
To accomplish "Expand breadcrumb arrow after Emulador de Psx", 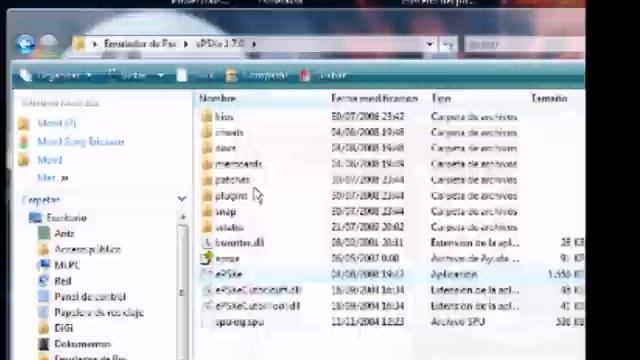I will coord(186,44).
